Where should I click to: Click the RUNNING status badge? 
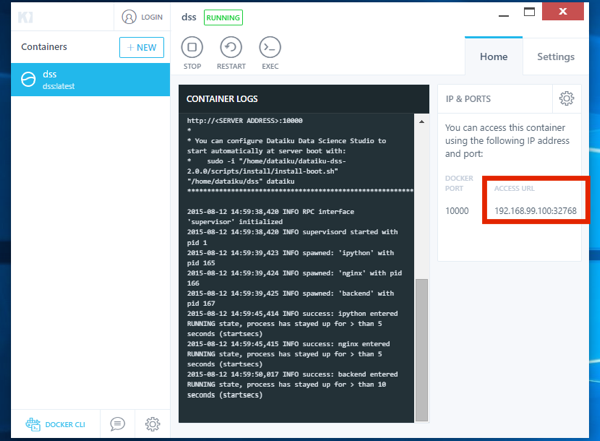[223, 18]
